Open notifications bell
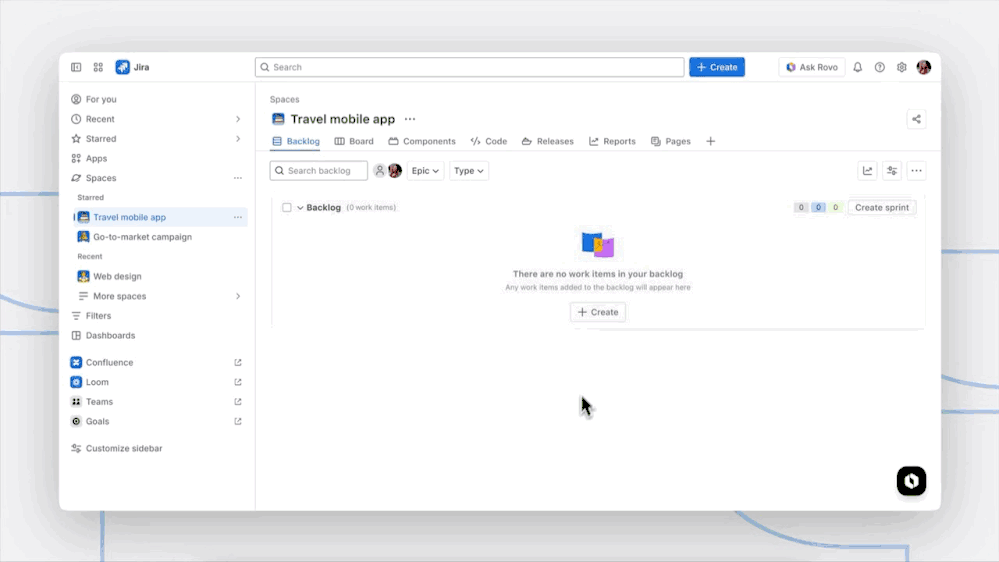The height and width of the screenshot is (562, 999). point(858,67)
